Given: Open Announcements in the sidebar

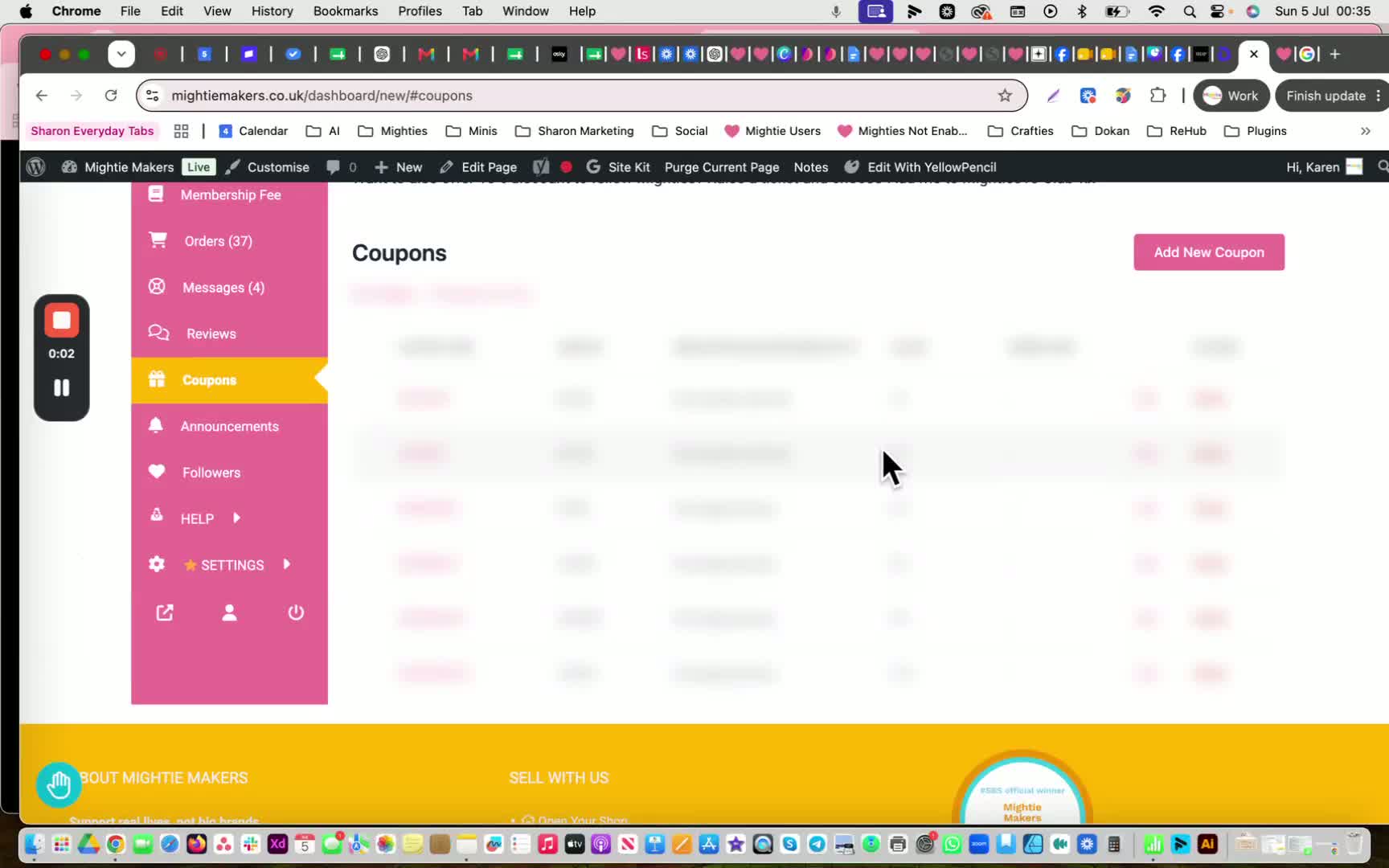Looking at the screenshot, I should pyautogui.click(x=229, y=426).
